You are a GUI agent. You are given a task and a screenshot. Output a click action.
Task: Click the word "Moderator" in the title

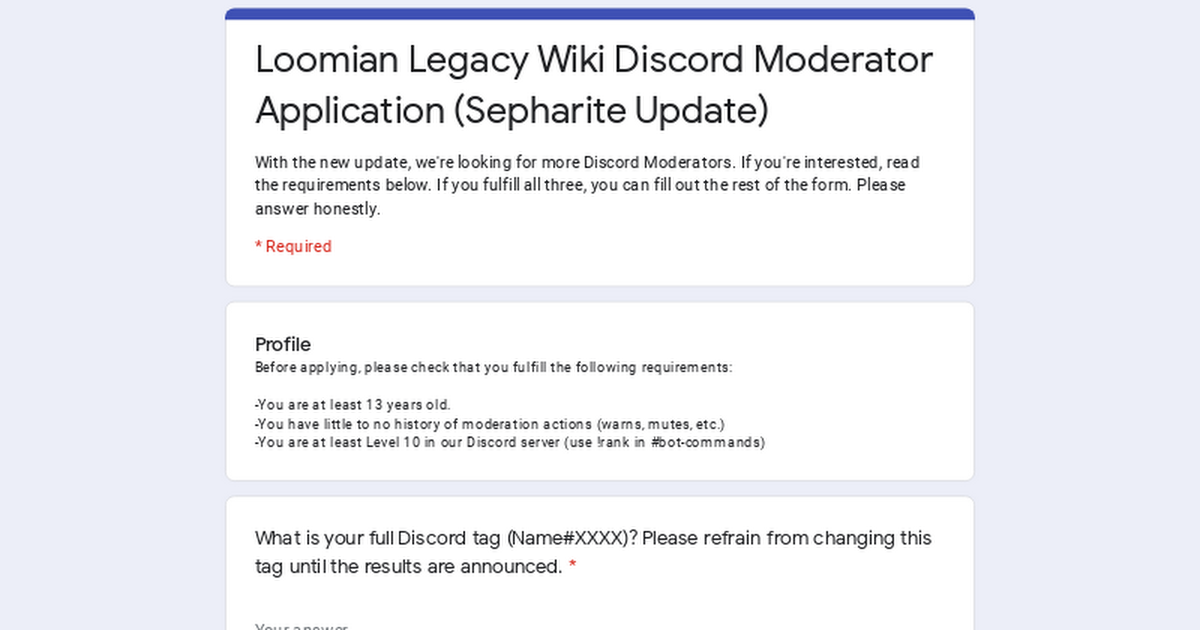(x=843, y=60)
